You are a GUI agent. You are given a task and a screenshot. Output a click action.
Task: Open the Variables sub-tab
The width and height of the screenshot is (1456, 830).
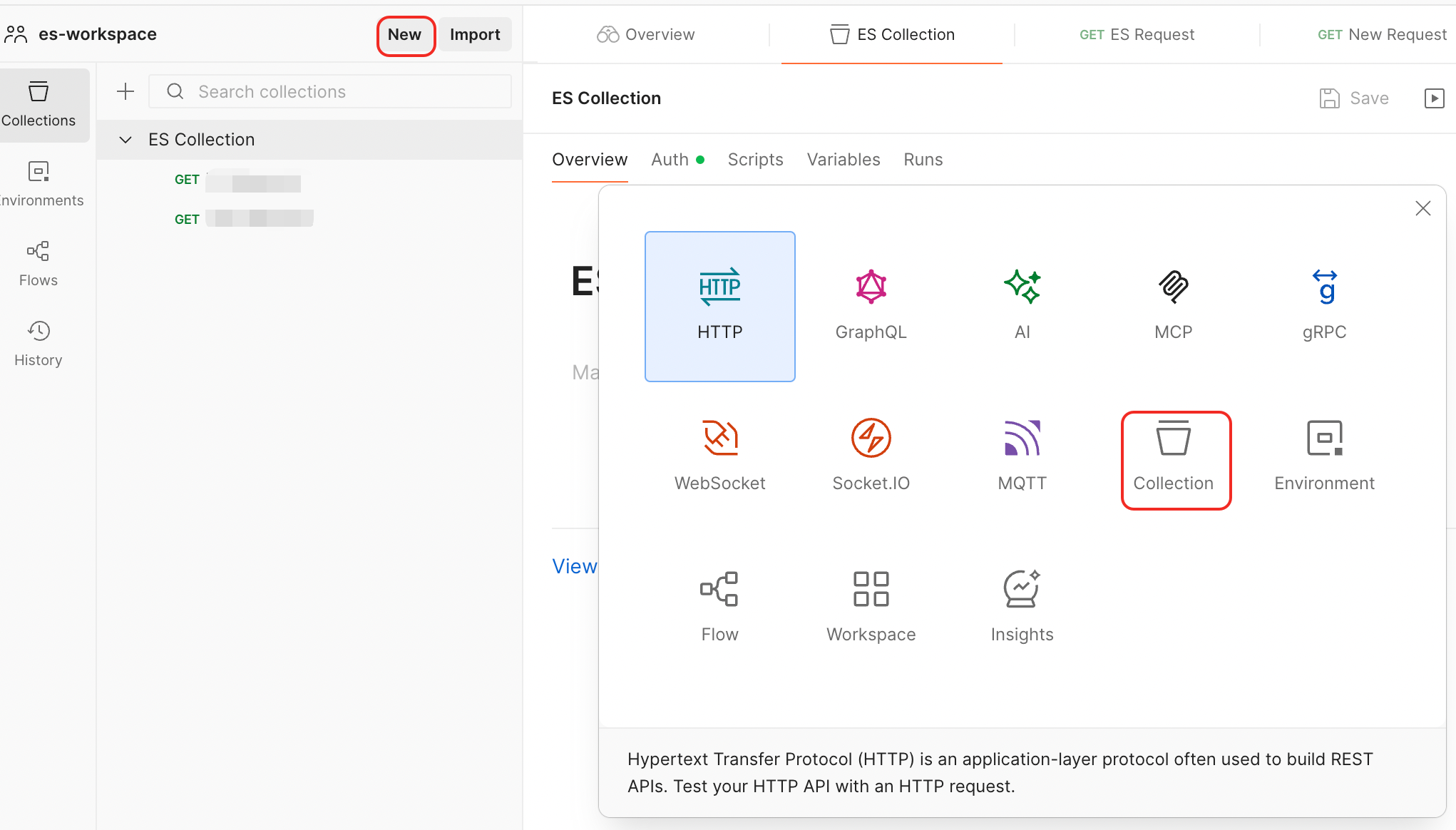pos(844,160)
